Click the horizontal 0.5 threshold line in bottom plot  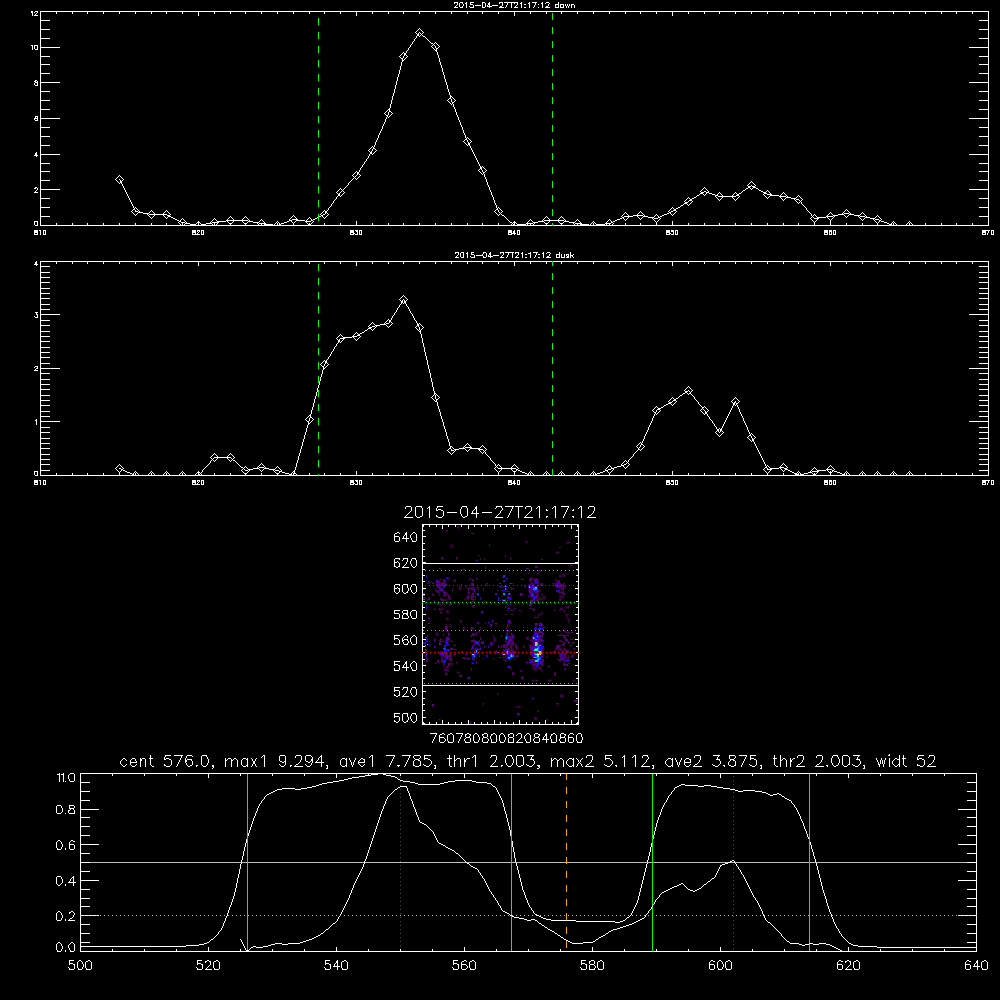(x=528, y=862)
